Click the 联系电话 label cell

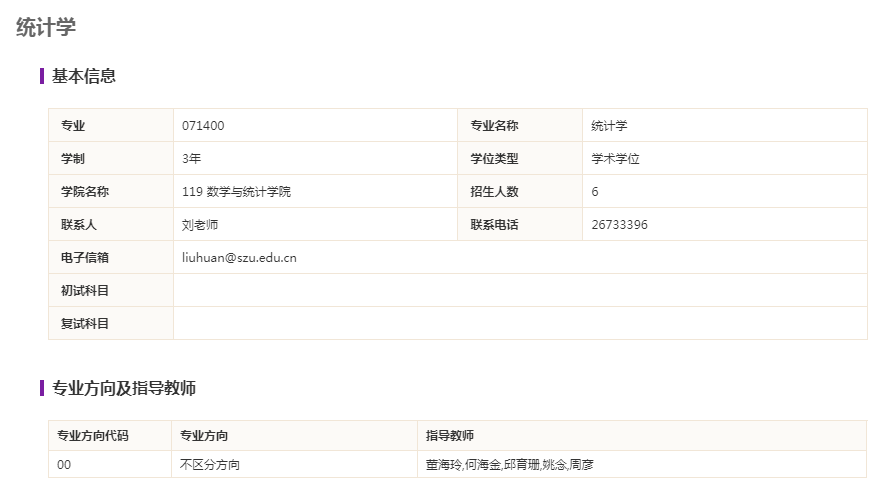click(520, 224)
